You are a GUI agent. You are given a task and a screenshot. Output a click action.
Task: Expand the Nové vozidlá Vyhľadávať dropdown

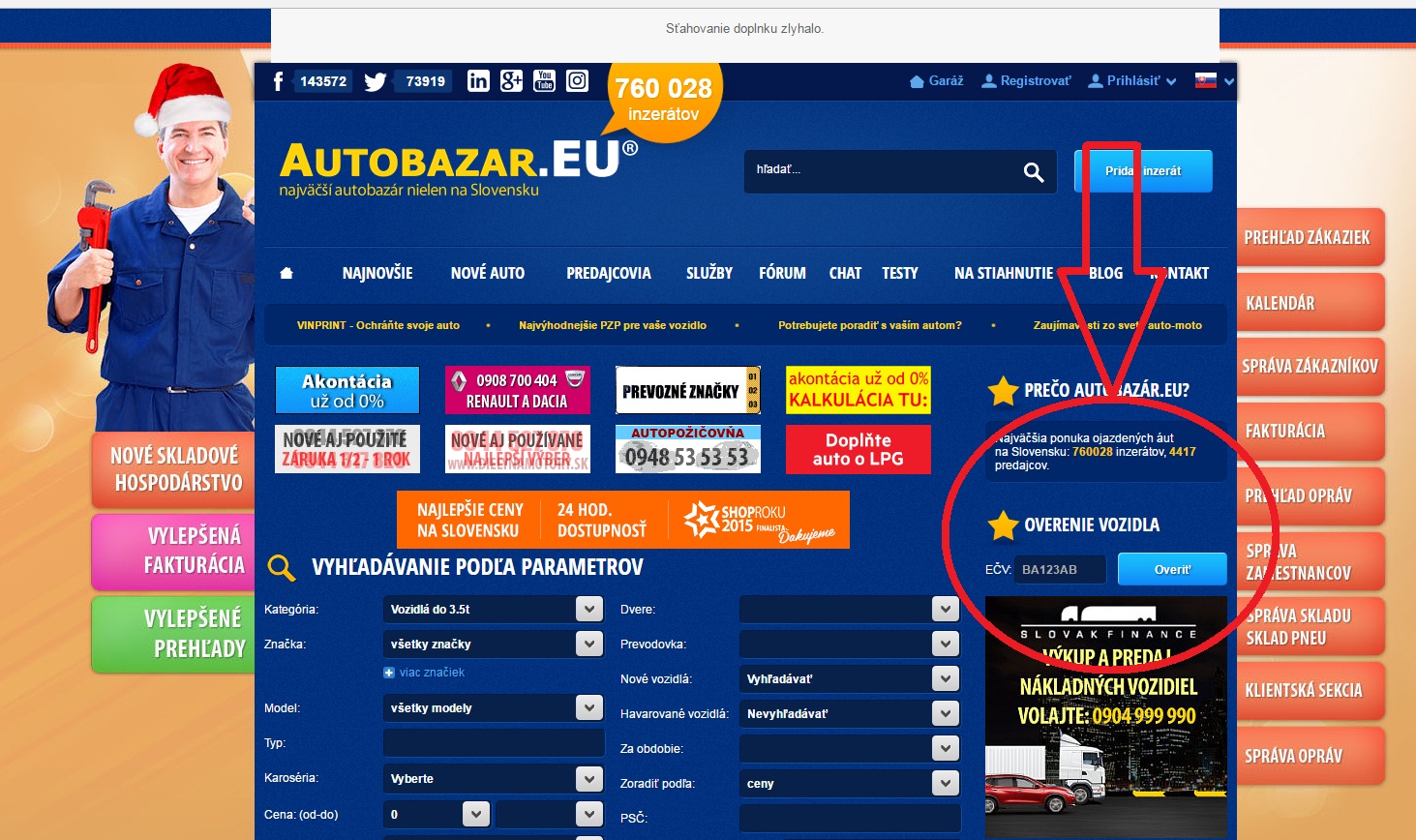pos(850,678)
